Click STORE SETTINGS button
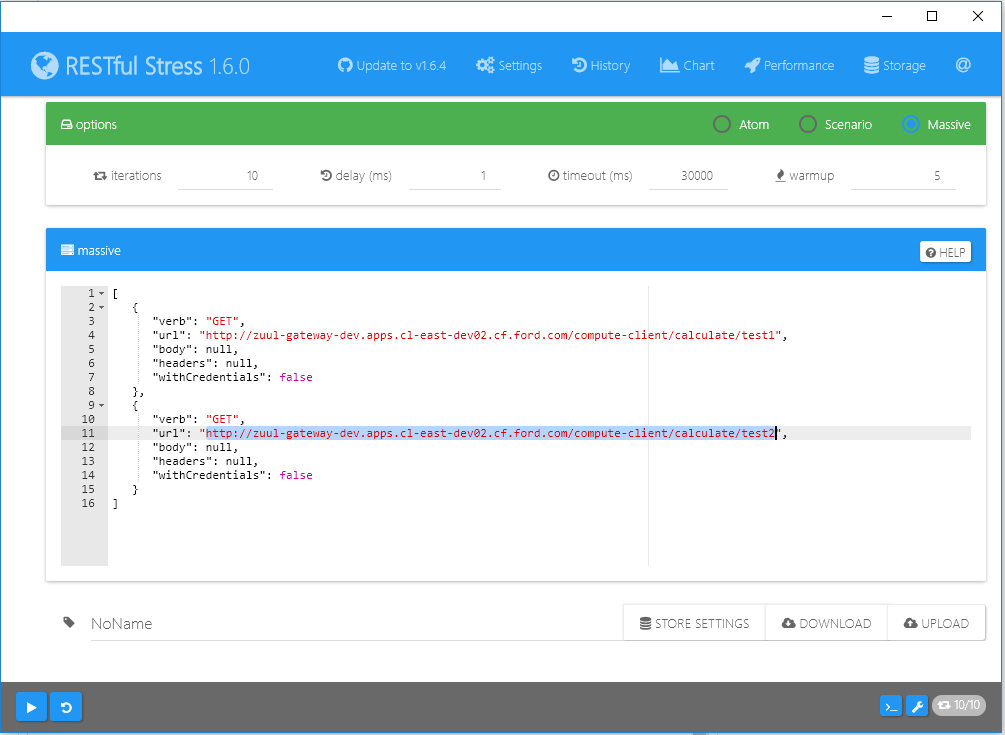 click(x=693, y=622)
